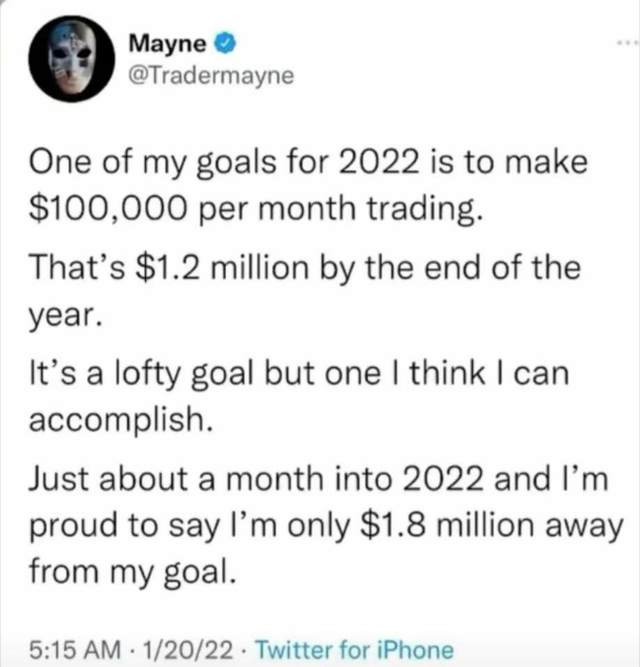The image size is (640, 667).
Task: Click the display name Mayne
Action: click(169, 44)
